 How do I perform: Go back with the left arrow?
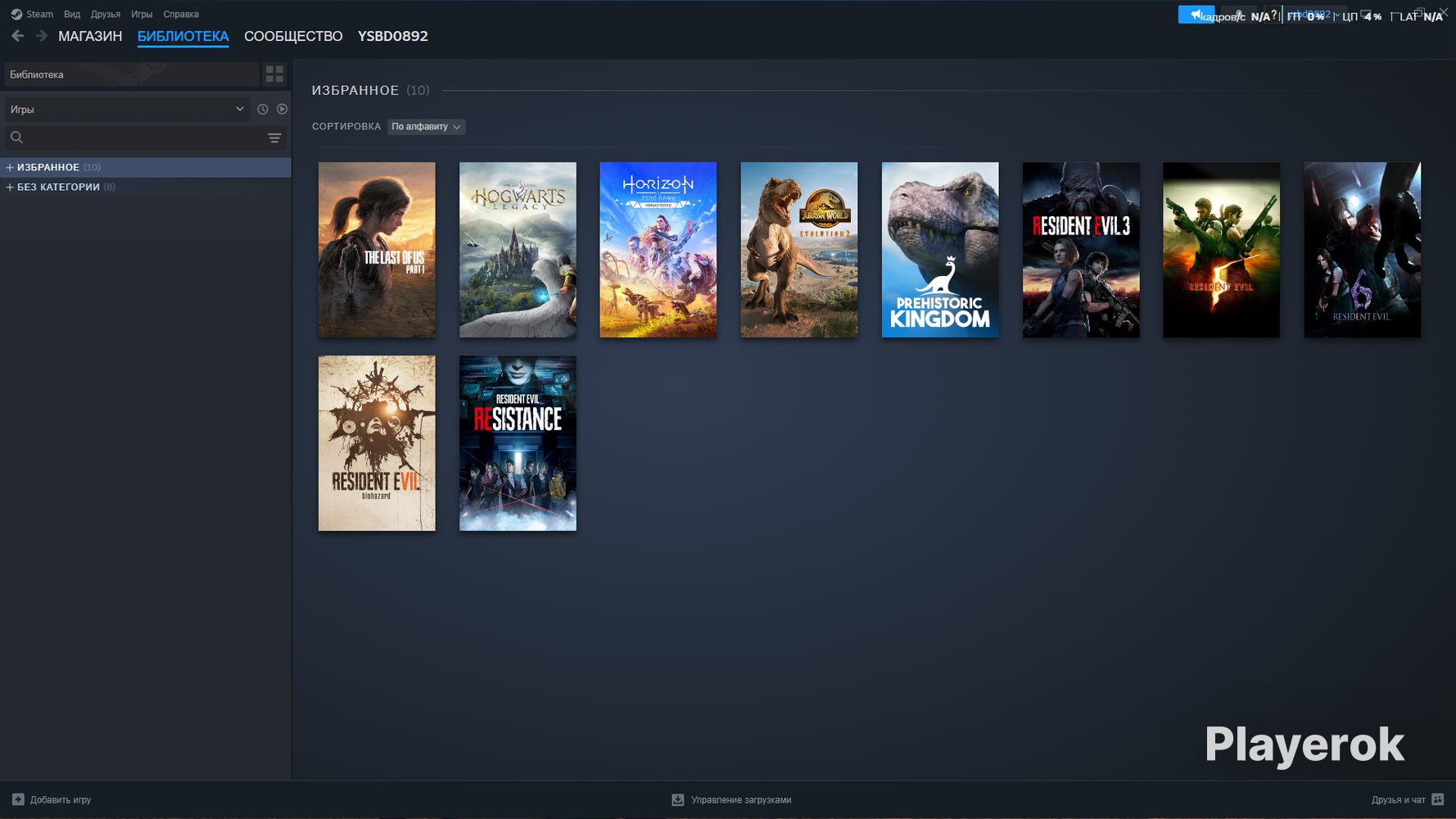18,36
